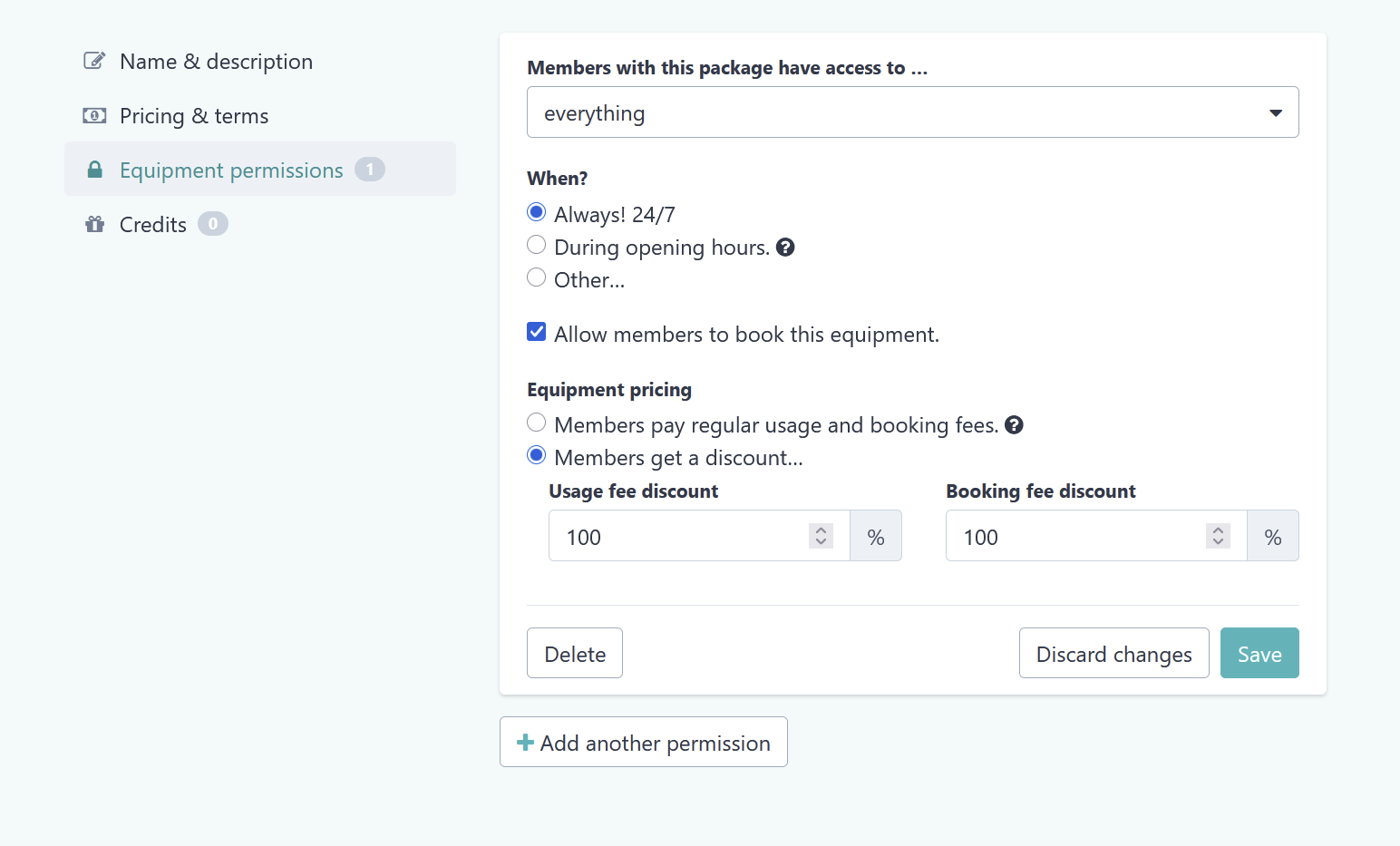Uncheck Allow members to book this equipment

coord(537,332)
